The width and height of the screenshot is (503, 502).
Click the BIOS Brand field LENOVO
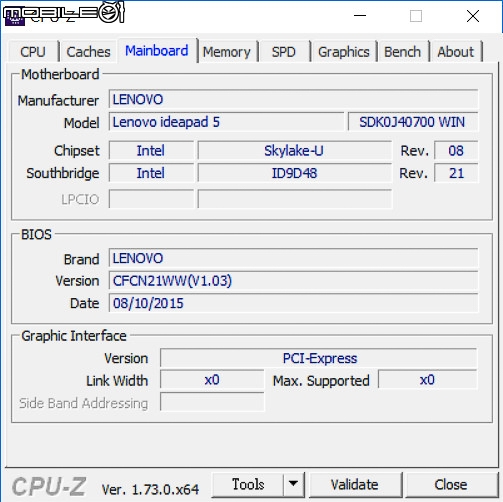(293, 258)
